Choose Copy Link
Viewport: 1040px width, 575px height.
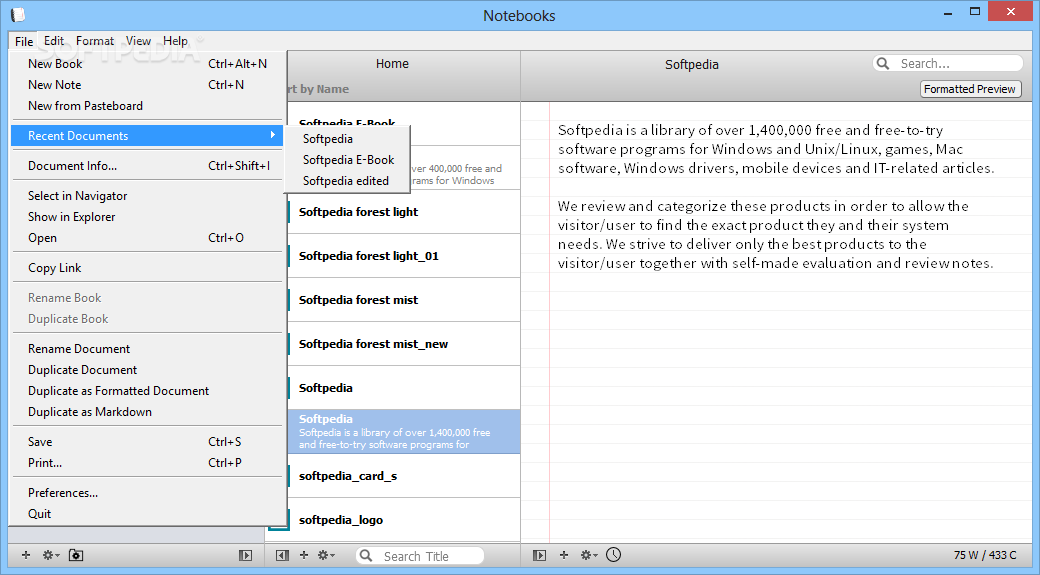pos(148,268)
